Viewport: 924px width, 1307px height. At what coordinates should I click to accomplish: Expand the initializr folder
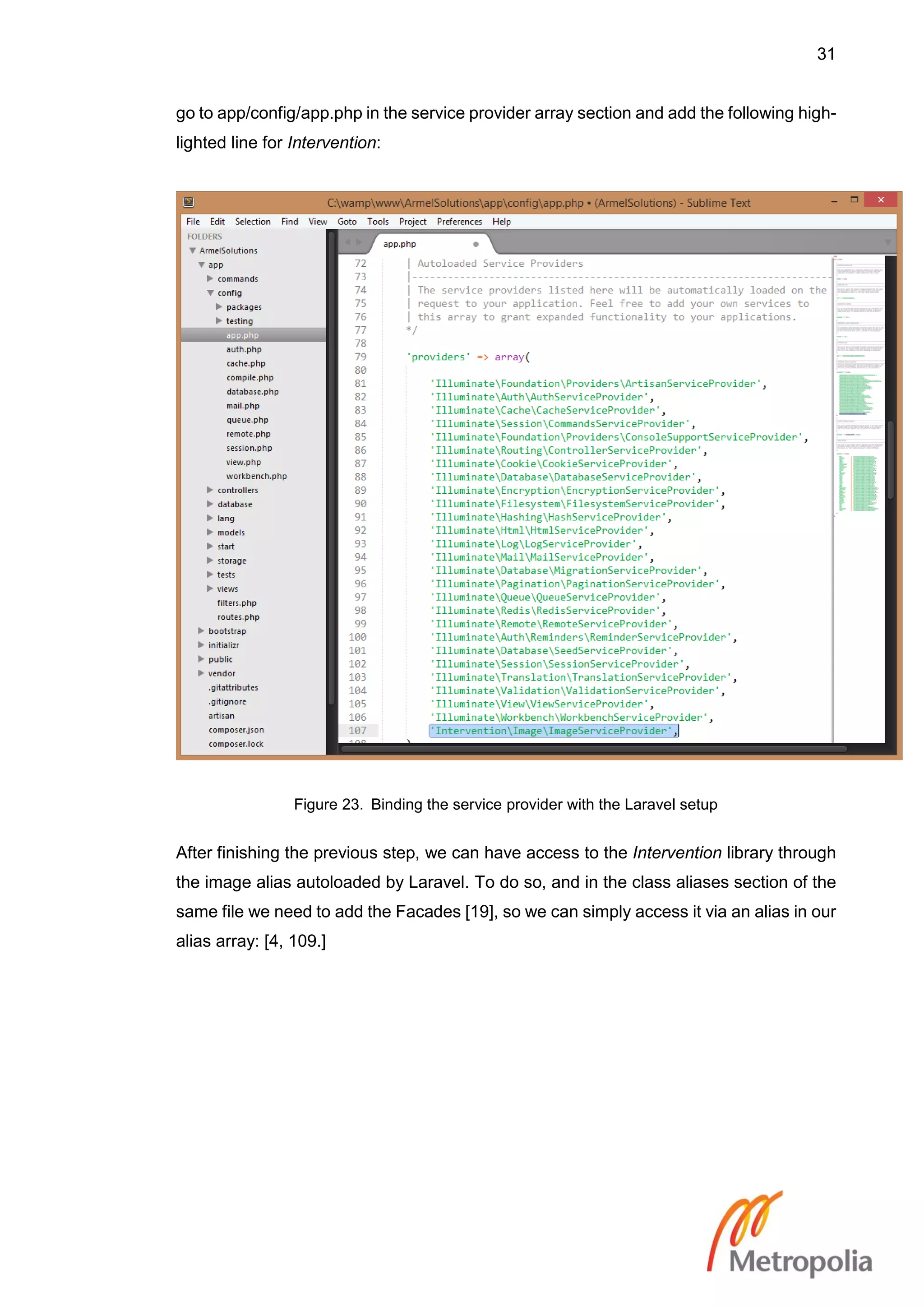[x=201, y=645]
